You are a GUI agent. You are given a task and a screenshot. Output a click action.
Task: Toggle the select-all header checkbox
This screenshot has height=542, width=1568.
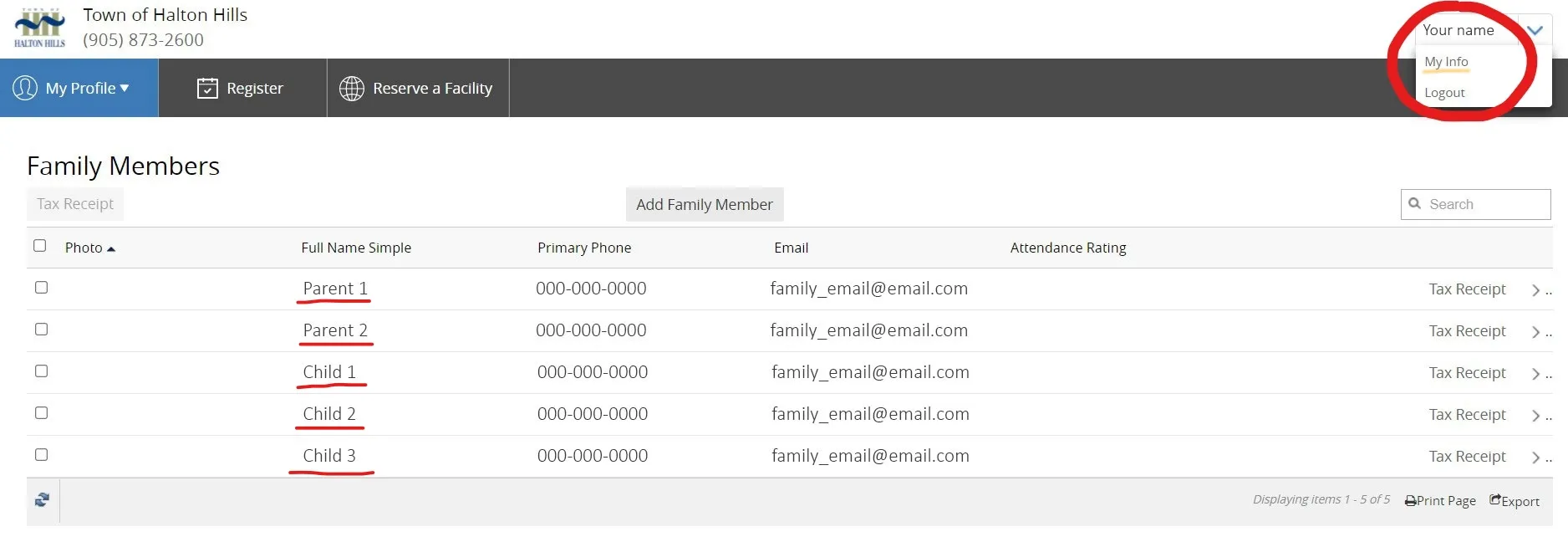(x=39, y=245)
